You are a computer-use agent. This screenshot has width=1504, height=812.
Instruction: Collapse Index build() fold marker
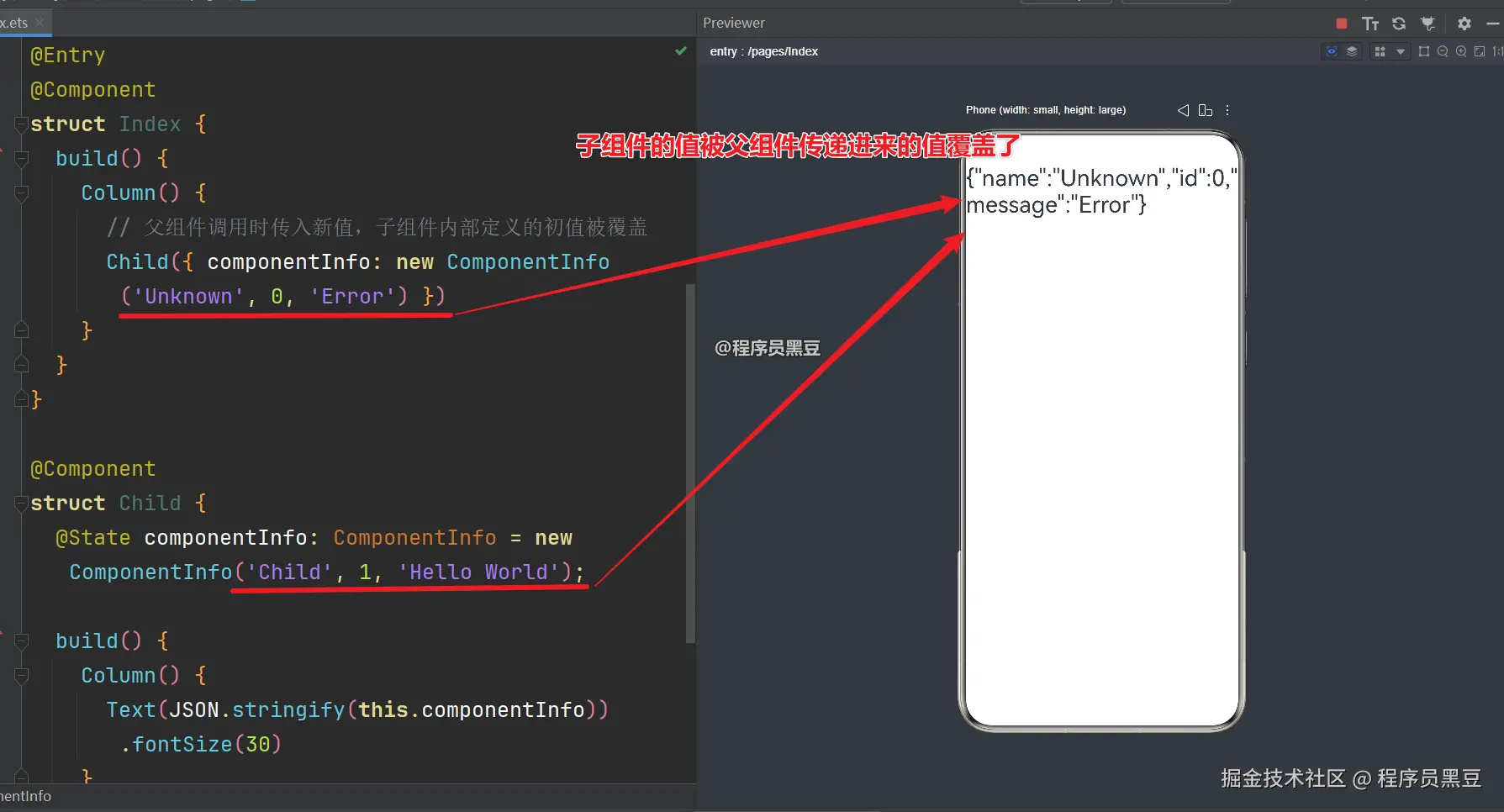point(21,159)
